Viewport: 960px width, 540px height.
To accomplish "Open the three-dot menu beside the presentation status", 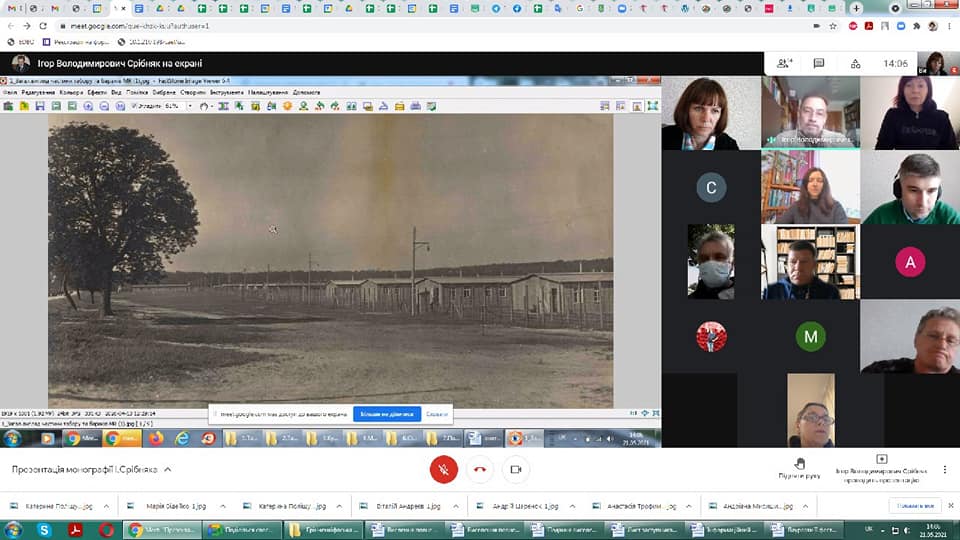I will (945, 469).
